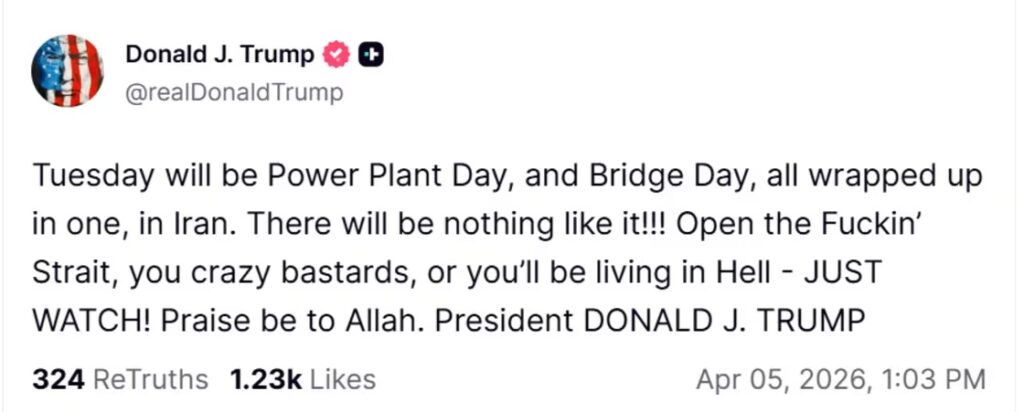Image resolution: width=1024 pixels, height=412 pixels.
Task: Click the black plus badge icon
Action: coord(371,56)
